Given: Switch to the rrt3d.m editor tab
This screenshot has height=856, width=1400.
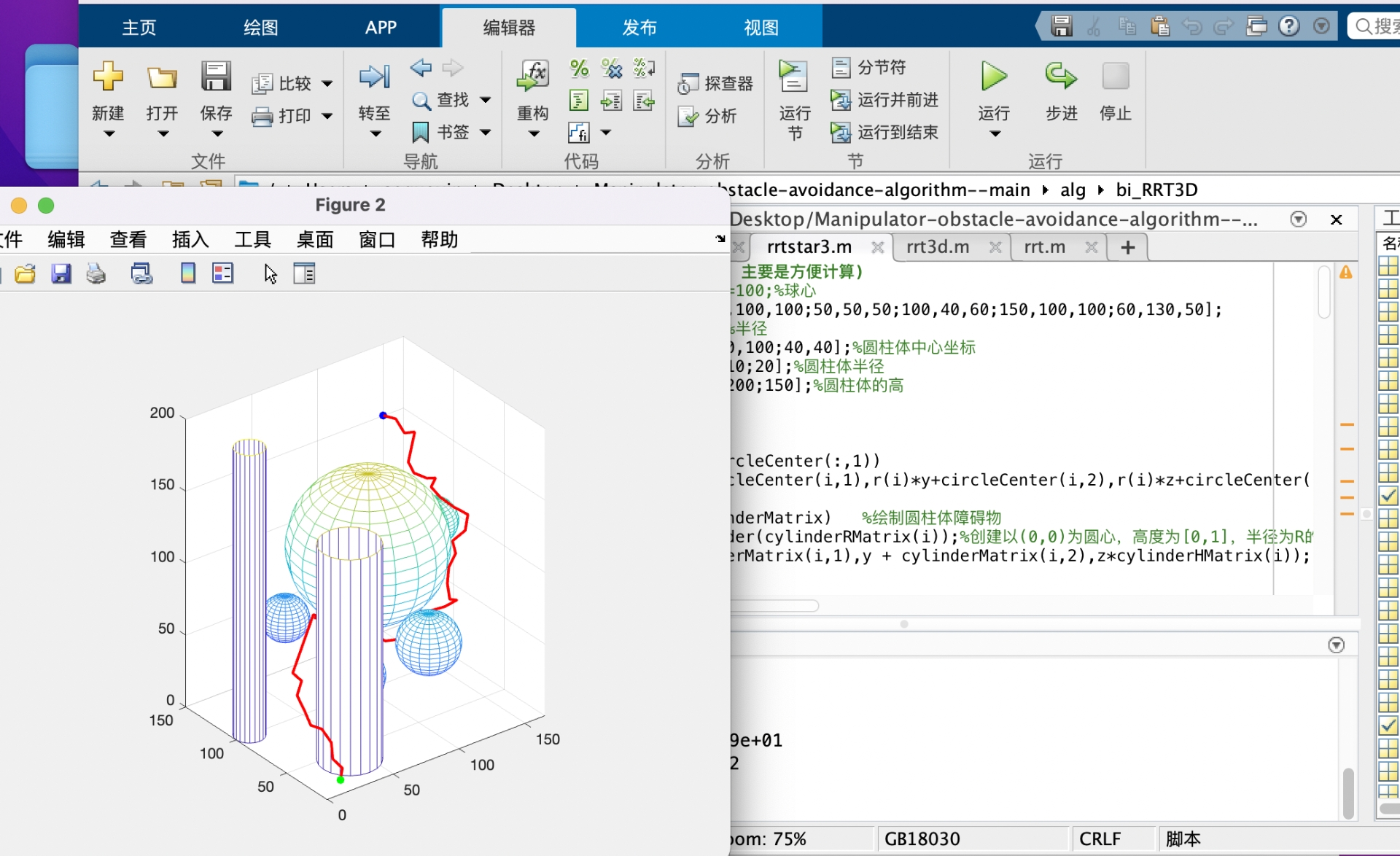Looking at the screenshot, I should [x=938, y=247].
